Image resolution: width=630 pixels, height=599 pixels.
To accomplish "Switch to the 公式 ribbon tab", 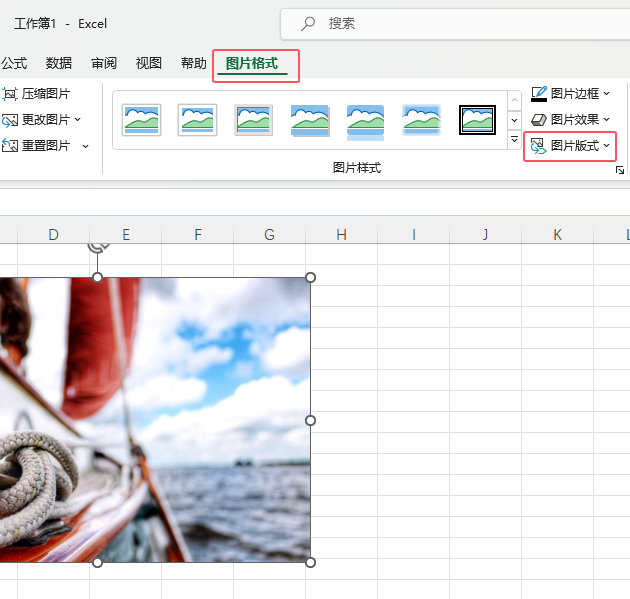I will pyautogui.click(x=14, y=63).
